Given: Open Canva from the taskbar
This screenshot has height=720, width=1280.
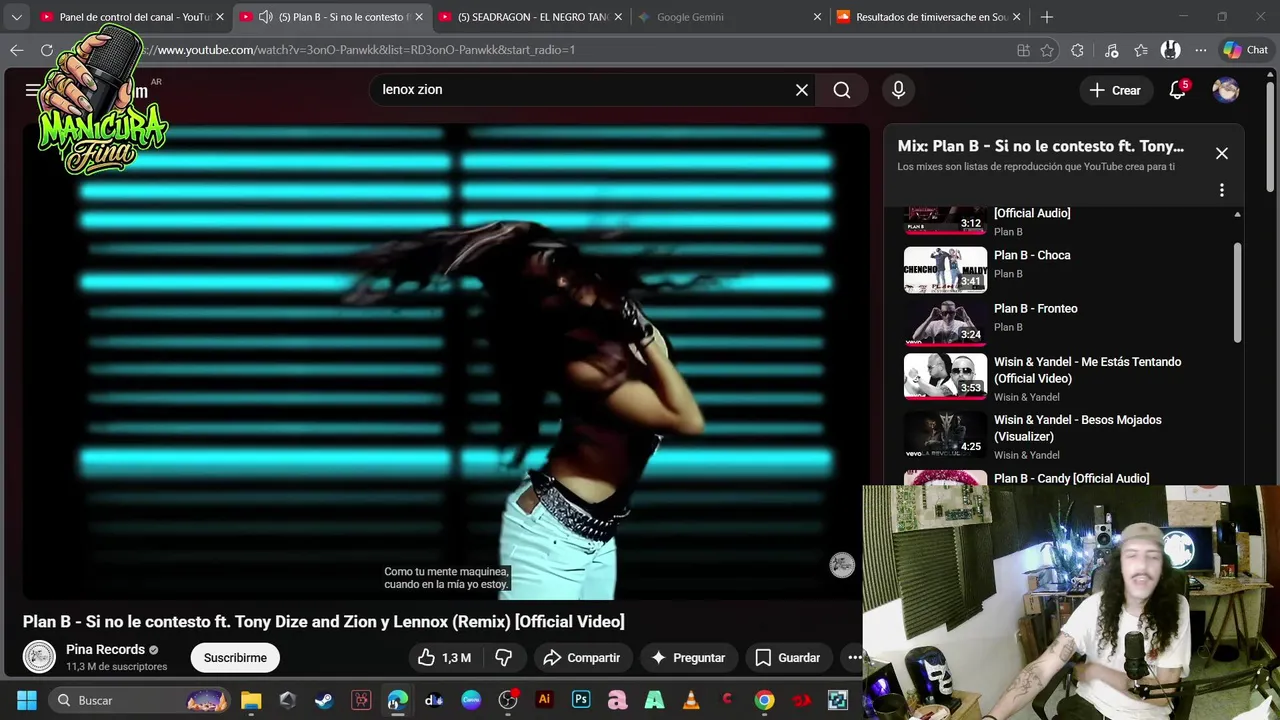Looking at the screenshot, I should pyautogui.click(x=471, y=700).
